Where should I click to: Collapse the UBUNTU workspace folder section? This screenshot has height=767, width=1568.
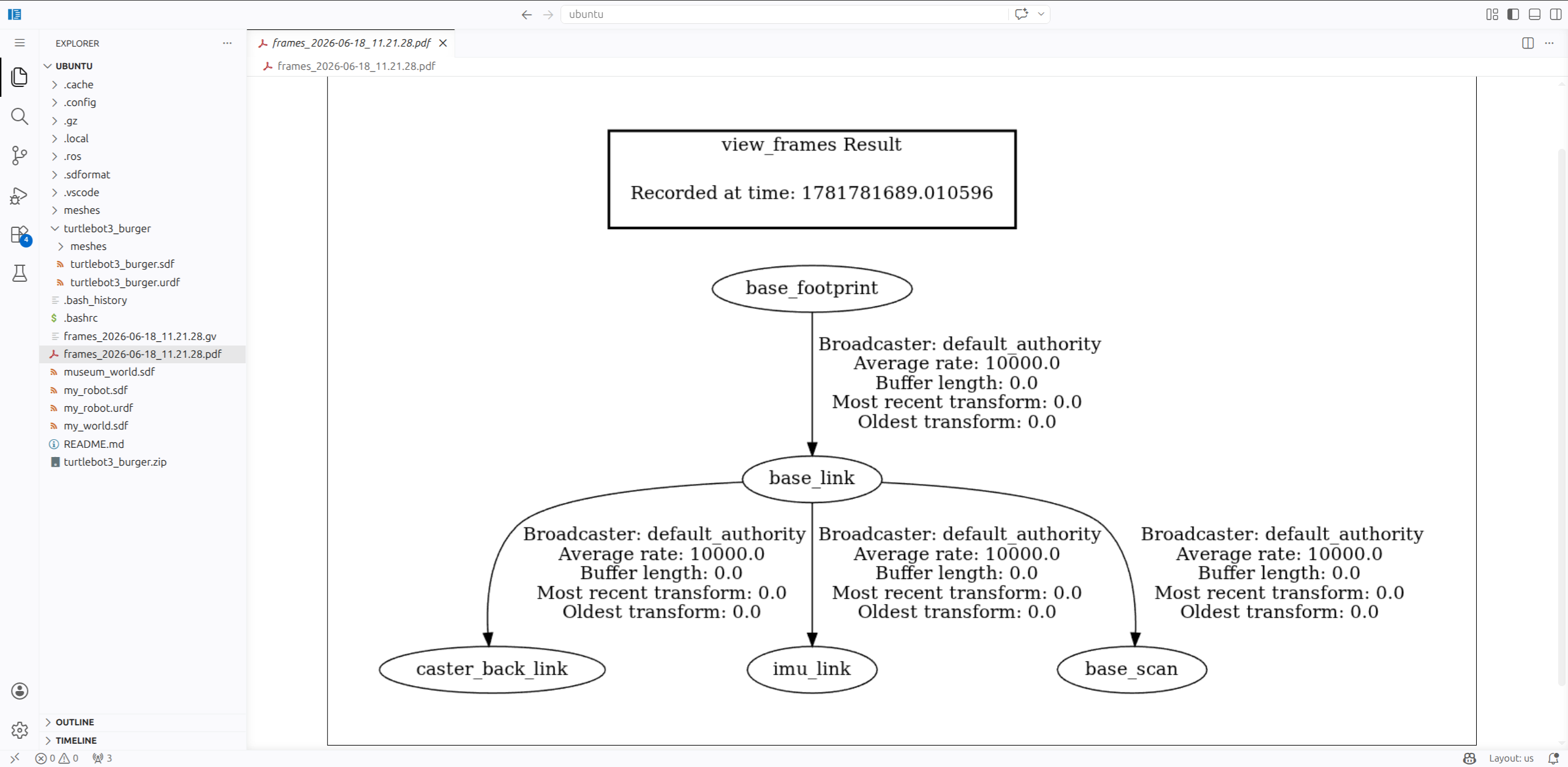tap(143, 66)
